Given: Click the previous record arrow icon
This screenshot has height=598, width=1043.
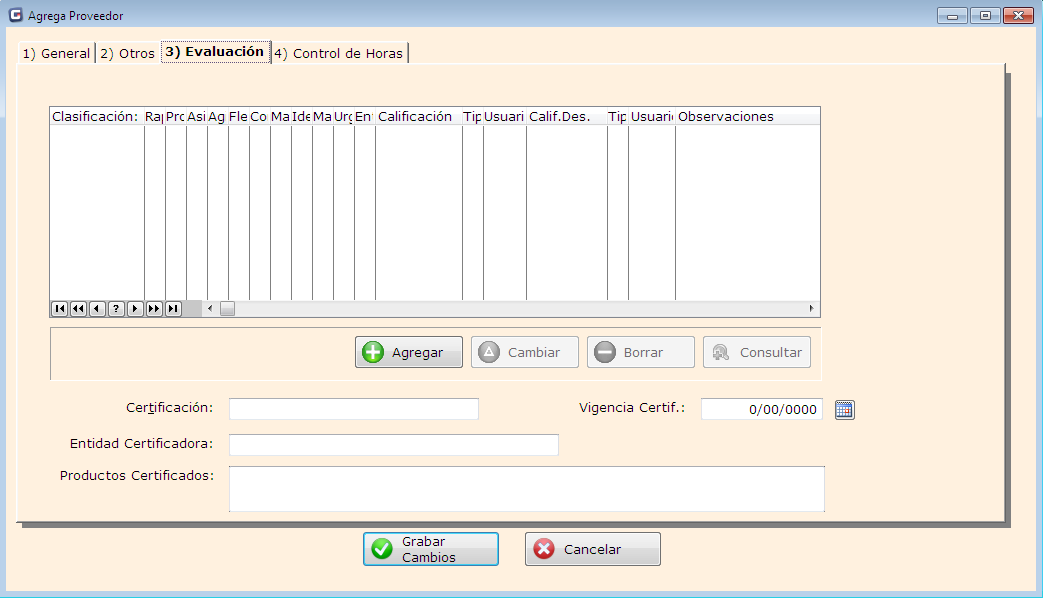Looking at the screenshot, I should [x=97, y=308].
